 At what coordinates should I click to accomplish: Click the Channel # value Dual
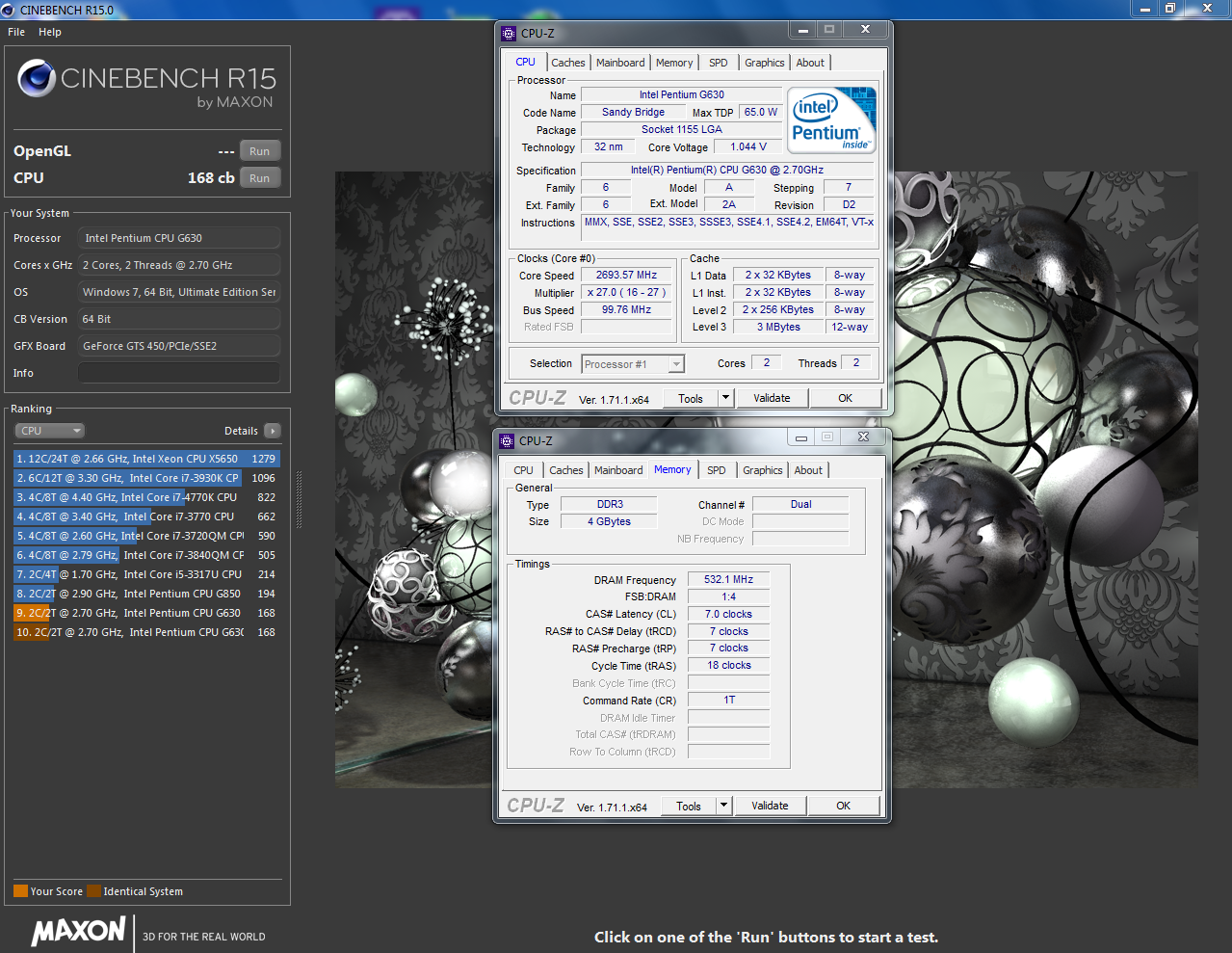pos(800,504)
